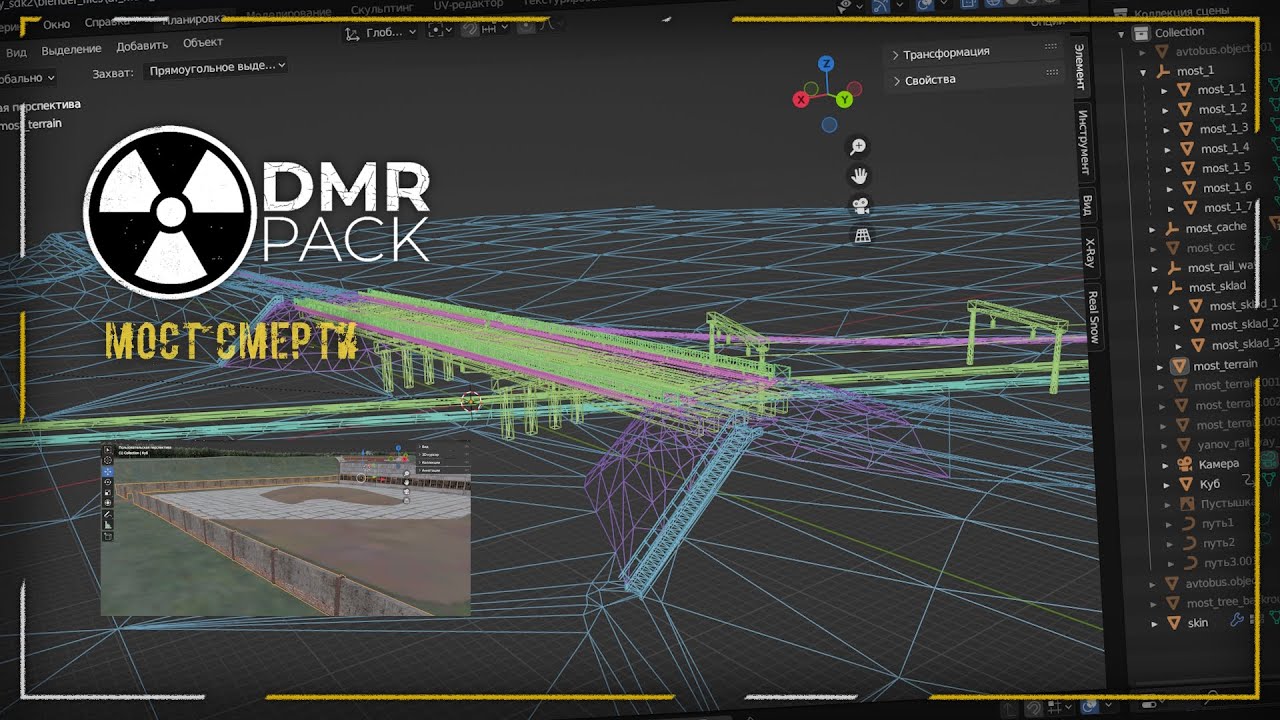Select most_1_3 in outliner

click(x=1223, y=128)
